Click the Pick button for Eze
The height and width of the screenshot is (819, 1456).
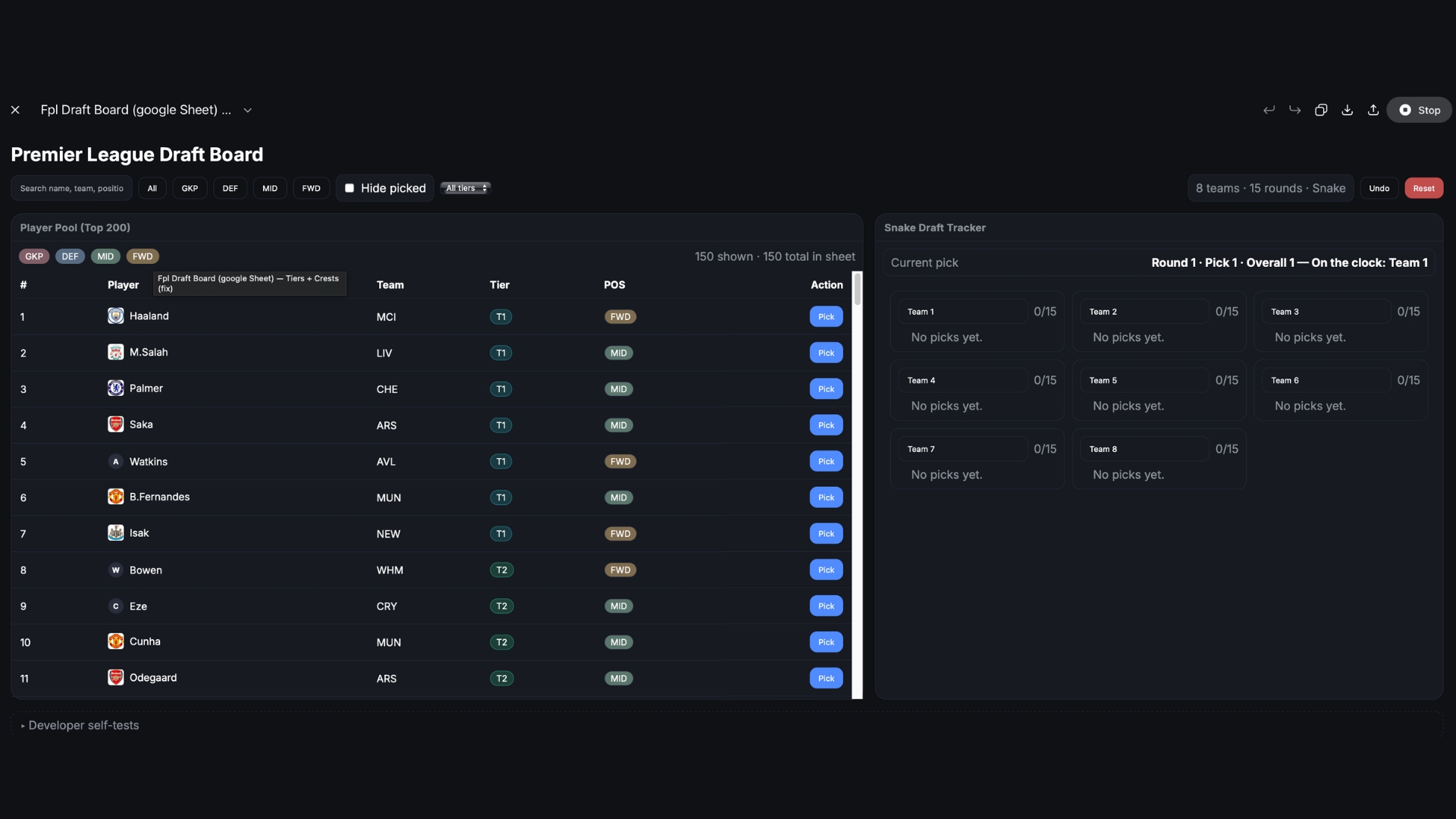point(826,606)
